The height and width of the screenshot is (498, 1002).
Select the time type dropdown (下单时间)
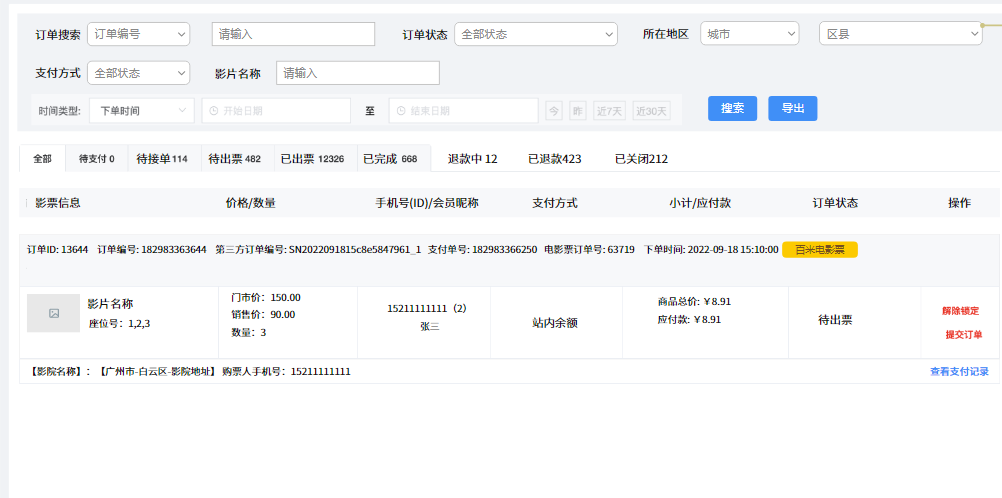point(142,111)
